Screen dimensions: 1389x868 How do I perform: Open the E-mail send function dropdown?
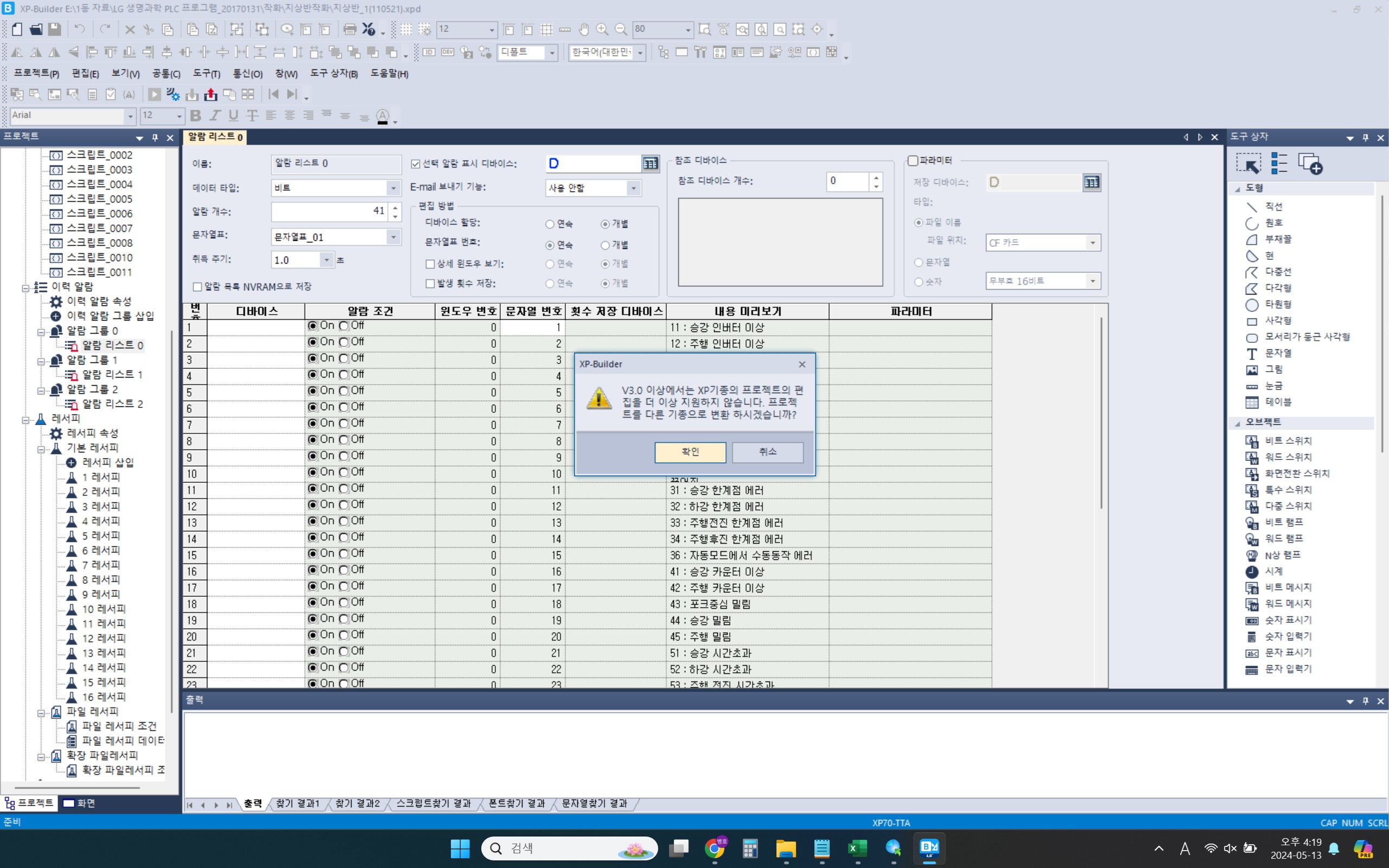[x=634, y=188]
